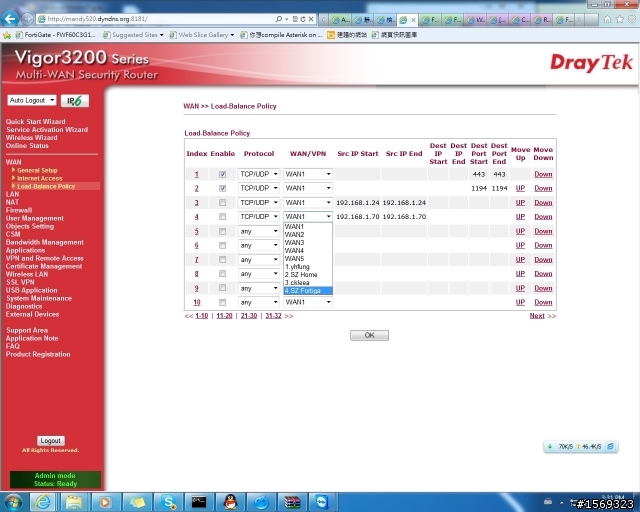Check Enable for policy index 6

click(x=222, y=245)
